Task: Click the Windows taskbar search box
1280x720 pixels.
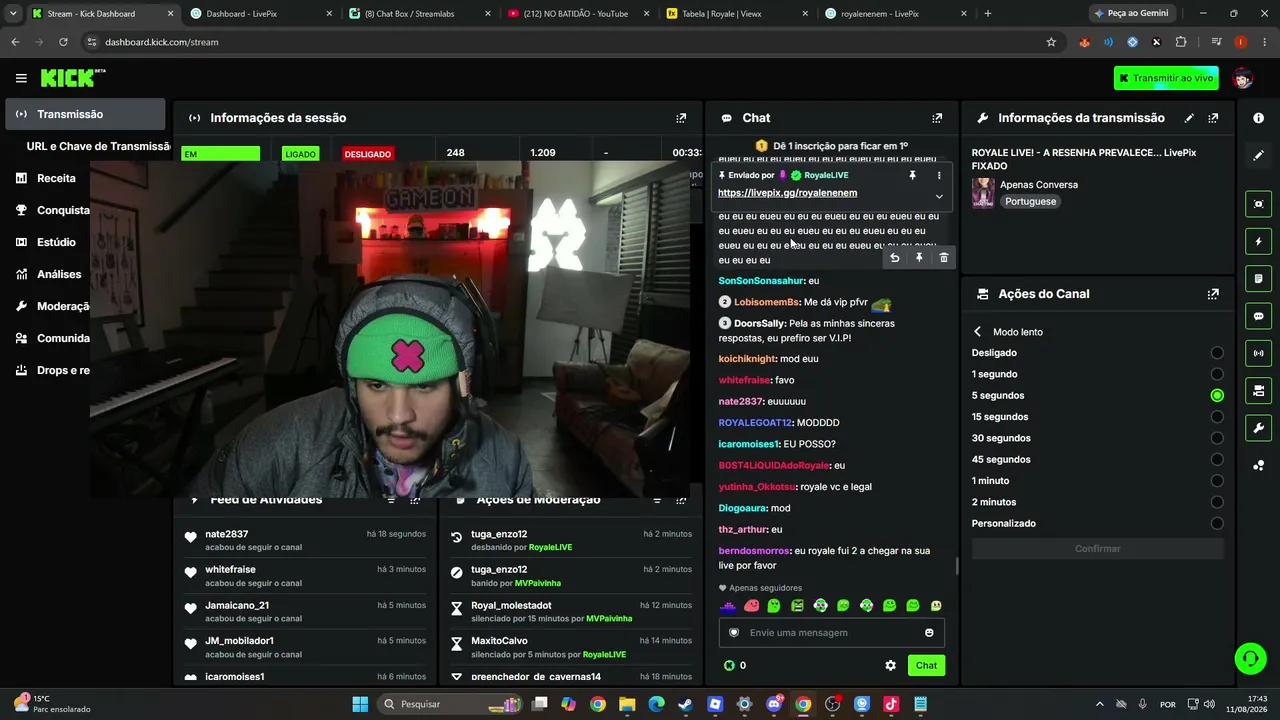Action: click(450, 704)
